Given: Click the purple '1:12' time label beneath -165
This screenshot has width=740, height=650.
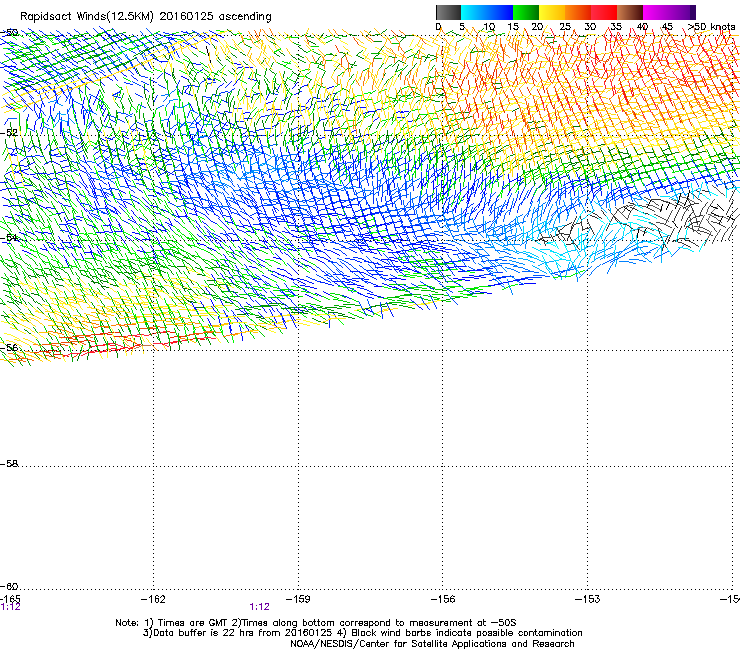Looking at the screenshot, I should [x=11, y=607].
